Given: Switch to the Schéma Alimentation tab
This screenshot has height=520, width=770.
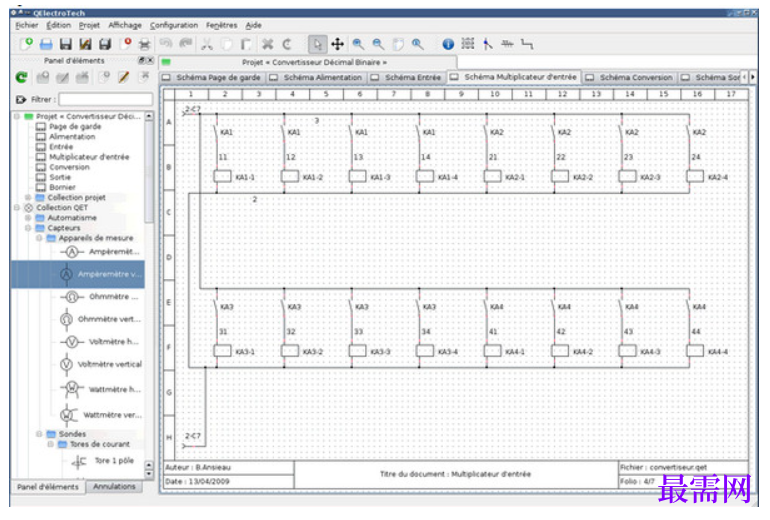Looking at the screenshot, I should (317, 78).
